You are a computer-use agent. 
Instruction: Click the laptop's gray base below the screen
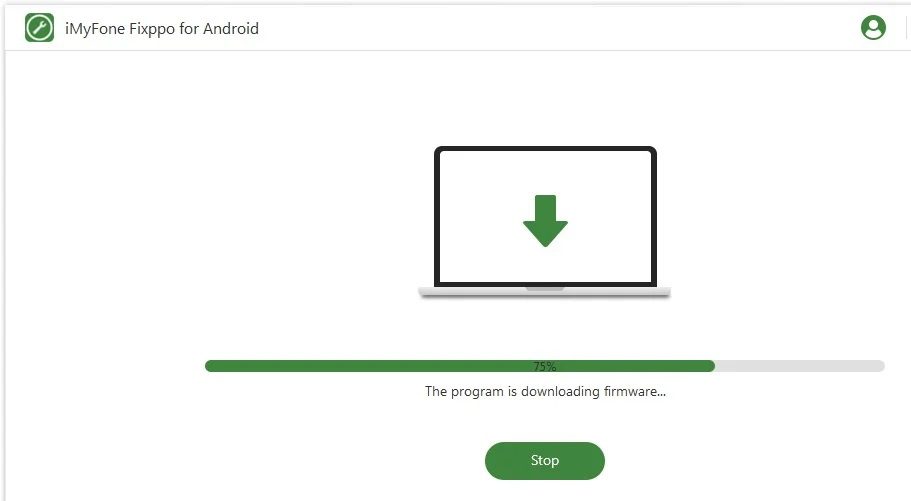[x=544, y=292]
